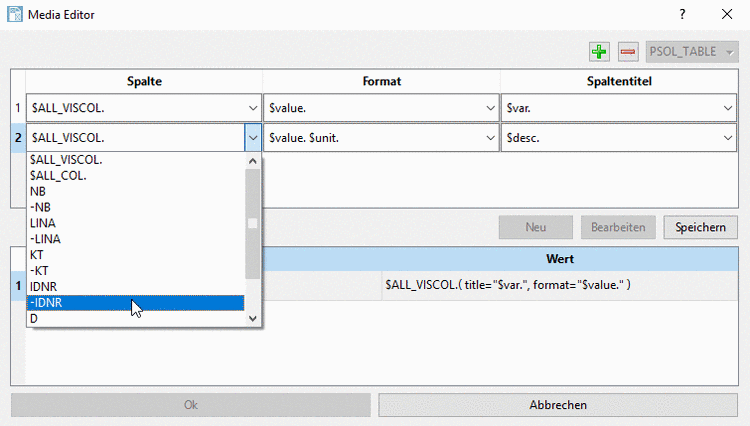The height and width of the screenshot is (426, 750).
Task: Open row 1 Spaltentitel dropdown arrow
Action: click(x=726, y=108)
